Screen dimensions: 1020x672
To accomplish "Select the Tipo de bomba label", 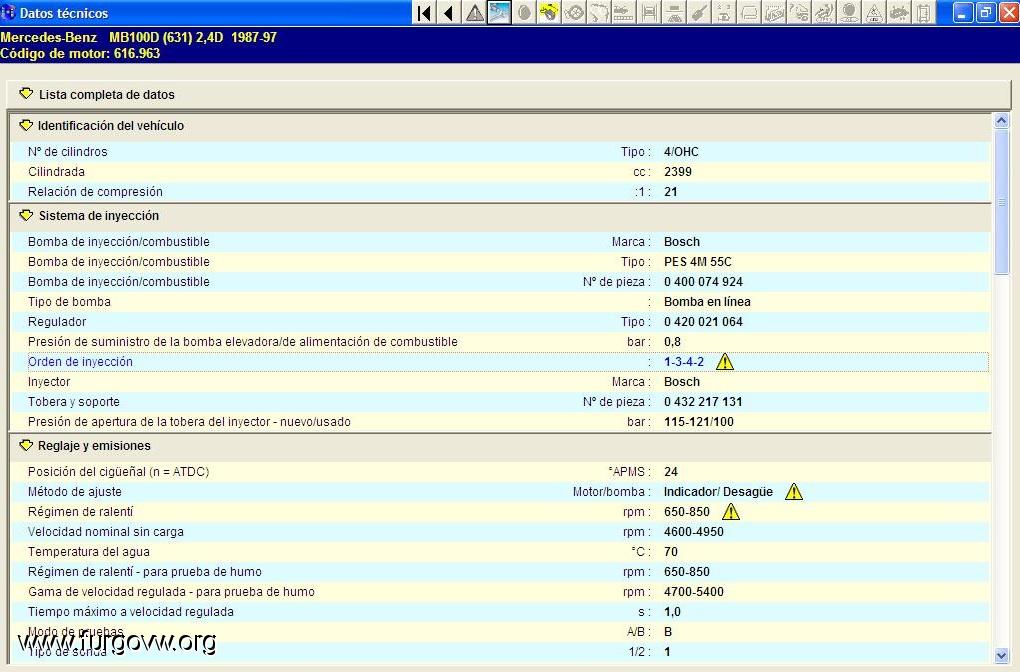I will coord(69,302).
